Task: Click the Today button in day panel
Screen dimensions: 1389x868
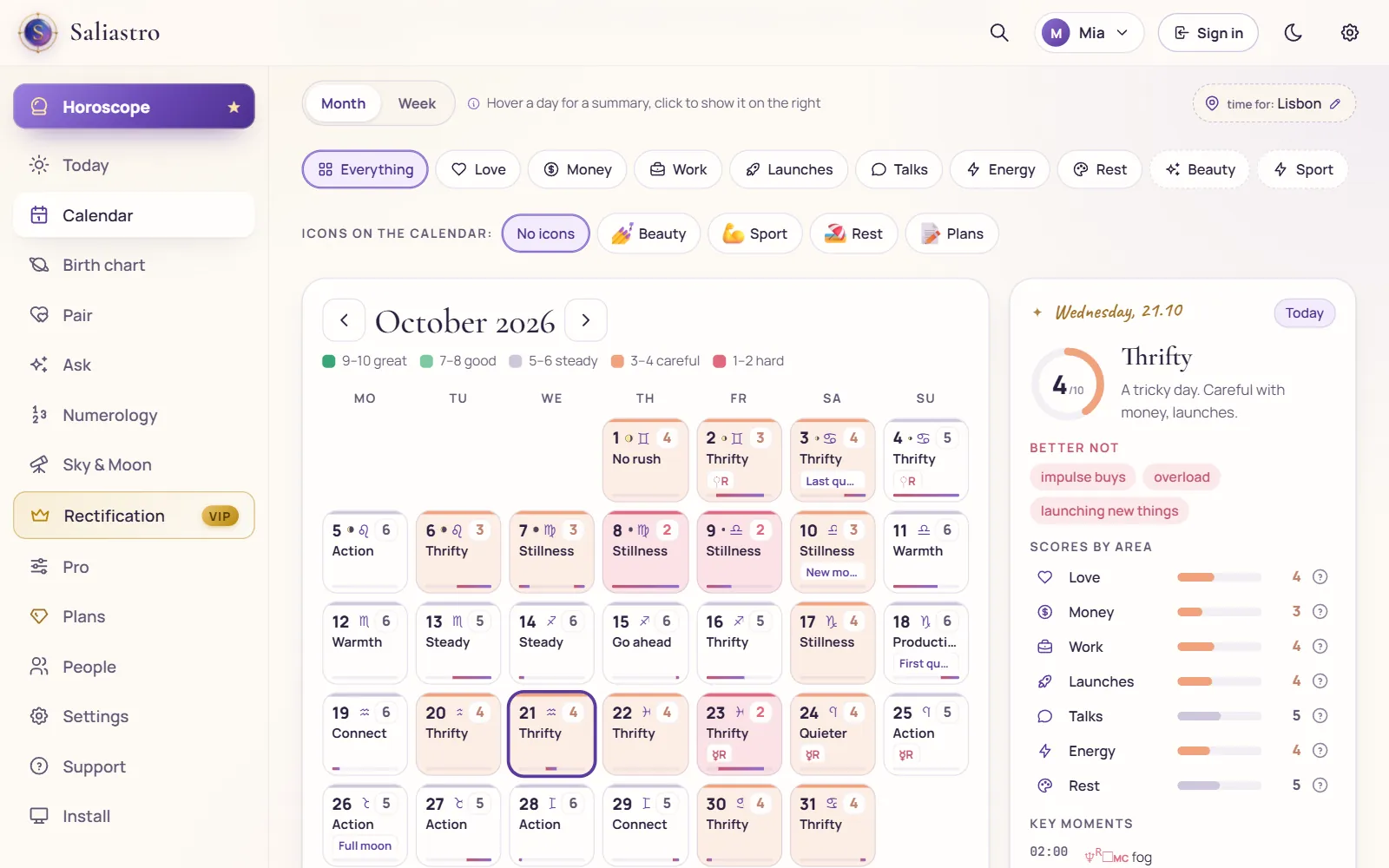Action: [x=1304, y=313]
